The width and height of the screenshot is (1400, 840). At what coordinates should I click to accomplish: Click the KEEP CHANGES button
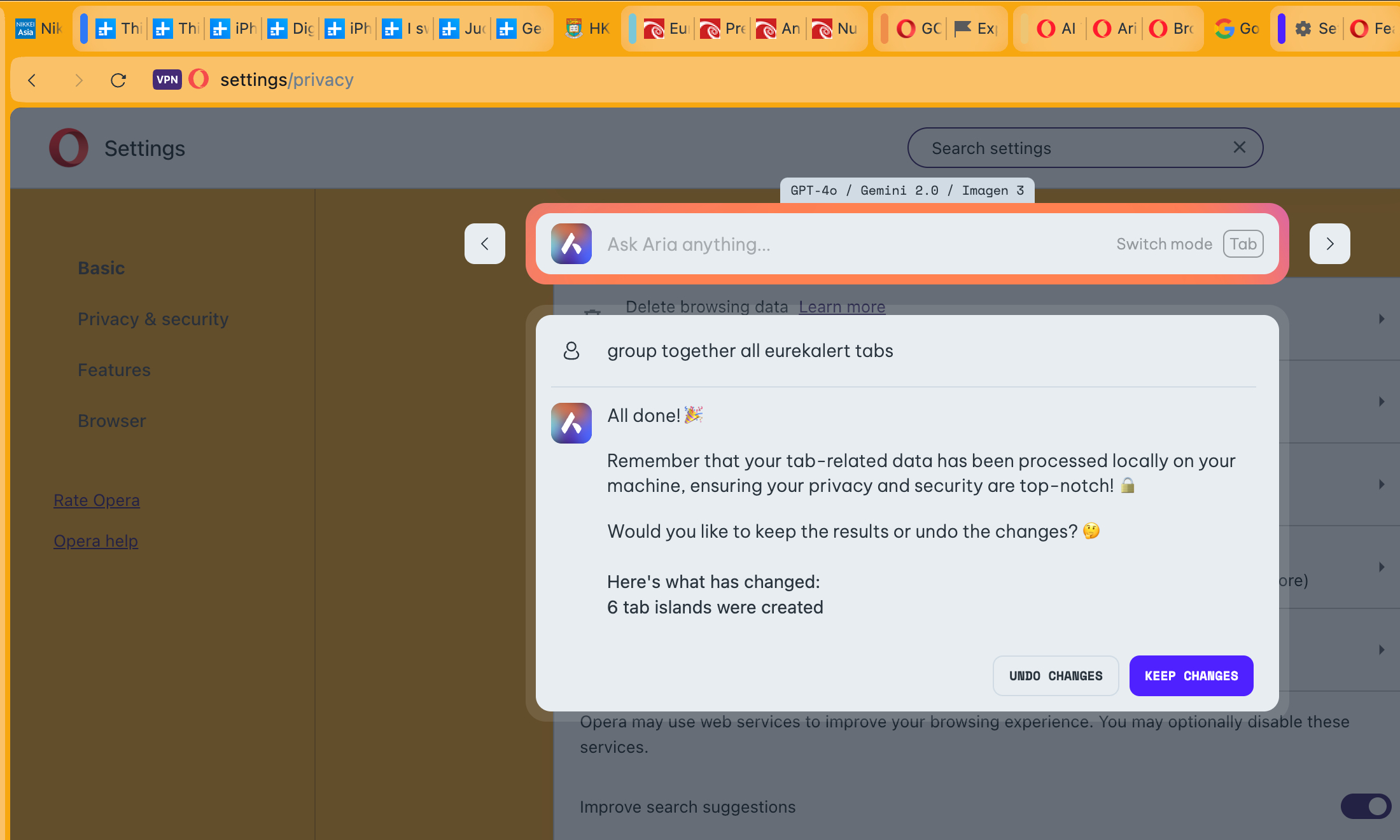pyautogui.click(x=1191, y=675)
